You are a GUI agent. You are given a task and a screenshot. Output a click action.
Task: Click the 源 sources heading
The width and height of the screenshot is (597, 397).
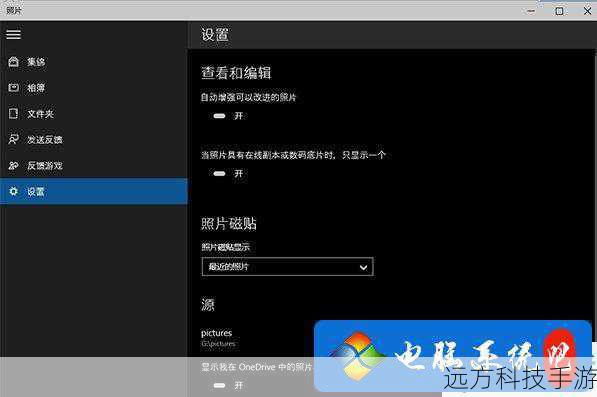[208, 305]
